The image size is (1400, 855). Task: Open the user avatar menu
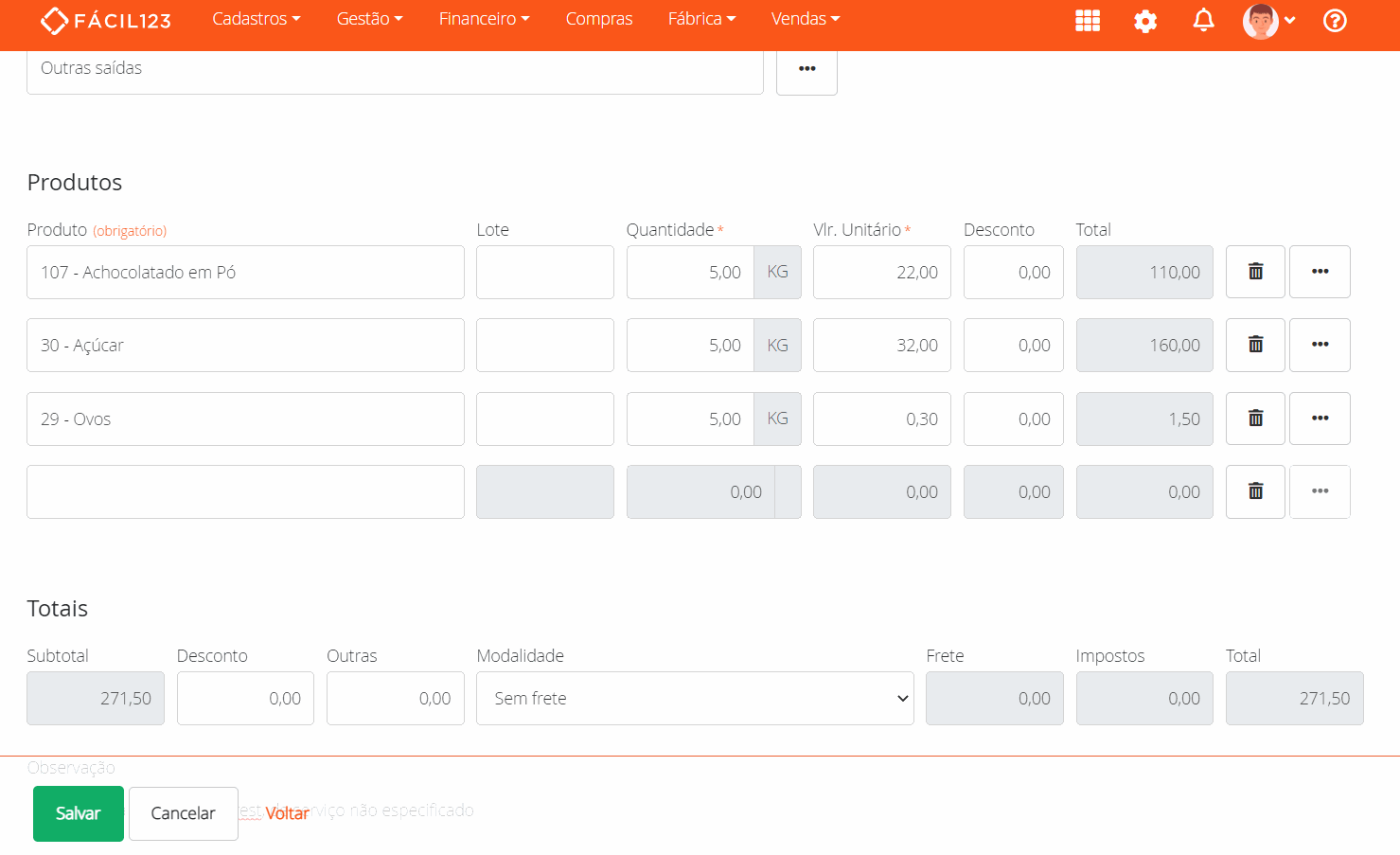(x=1267, y=21)
